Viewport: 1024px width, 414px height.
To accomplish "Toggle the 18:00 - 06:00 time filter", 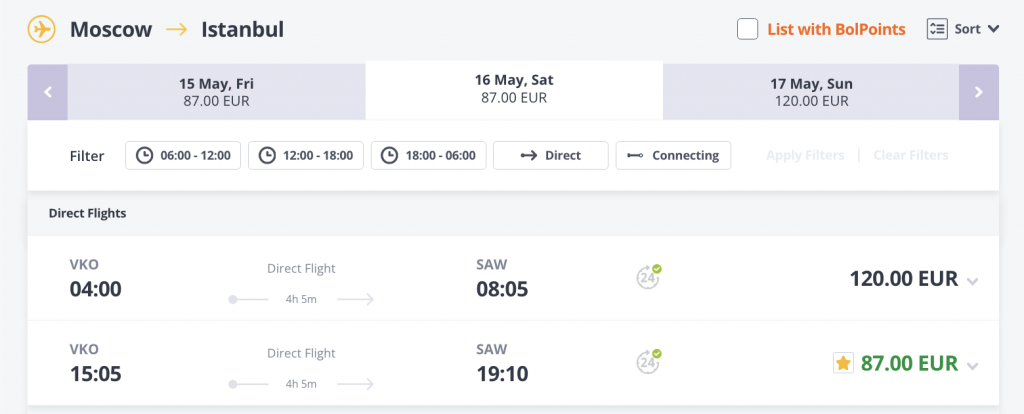I will 429,155.
